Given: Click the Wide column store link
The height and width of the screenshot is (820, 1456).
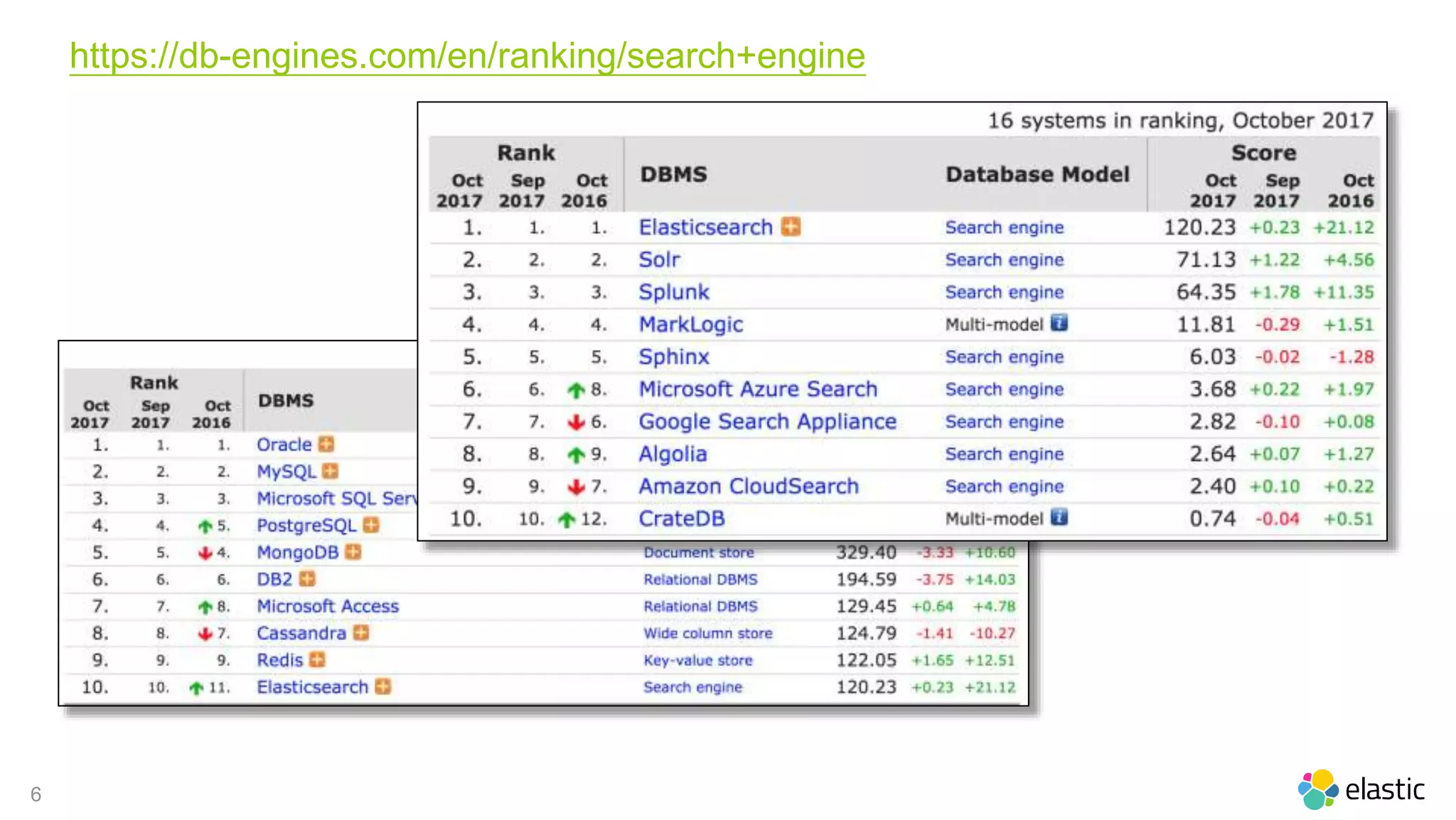Looking at the screenshot, I should (707, 633).
